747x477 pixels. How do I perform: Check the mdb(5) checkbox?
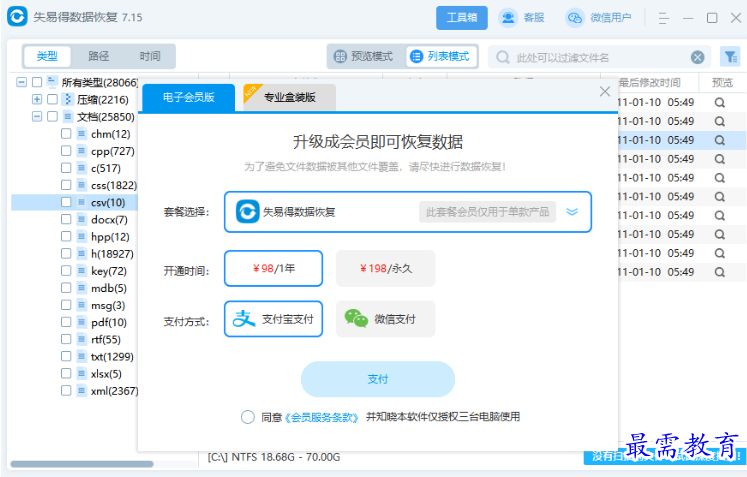tap(66, 288)
